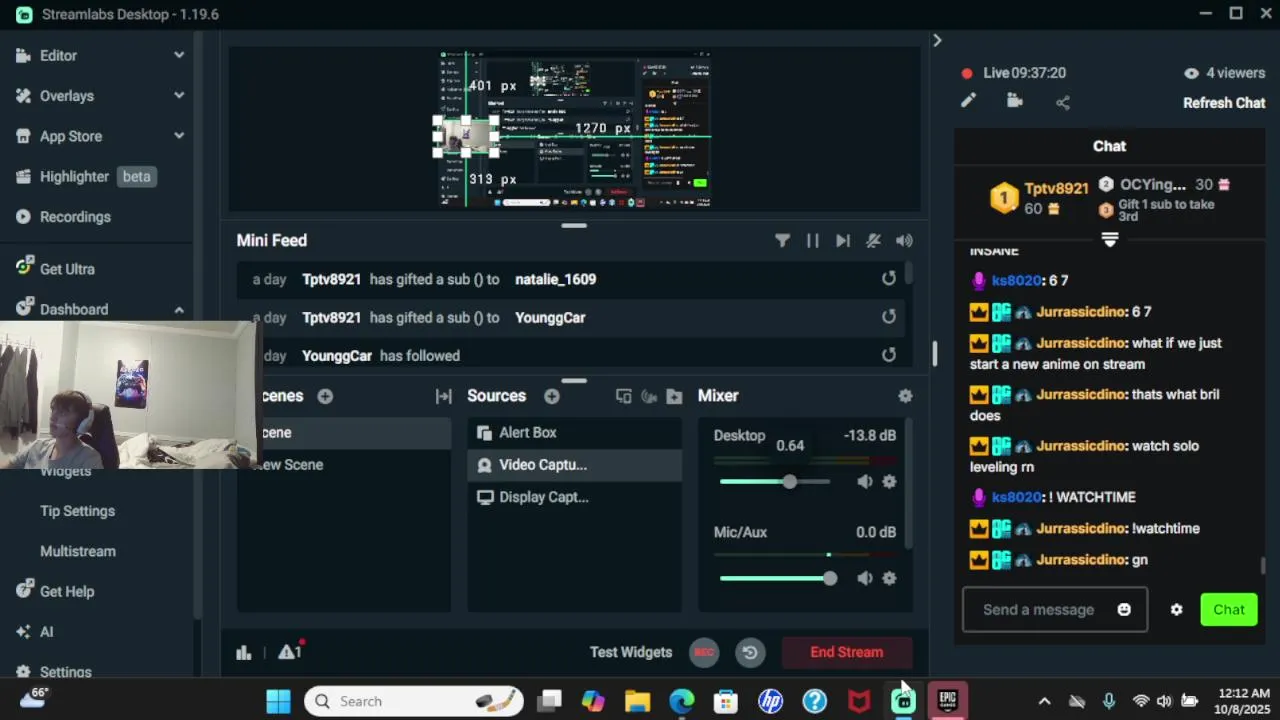Mute the Mic/Aux audio

tap(865, 578)
